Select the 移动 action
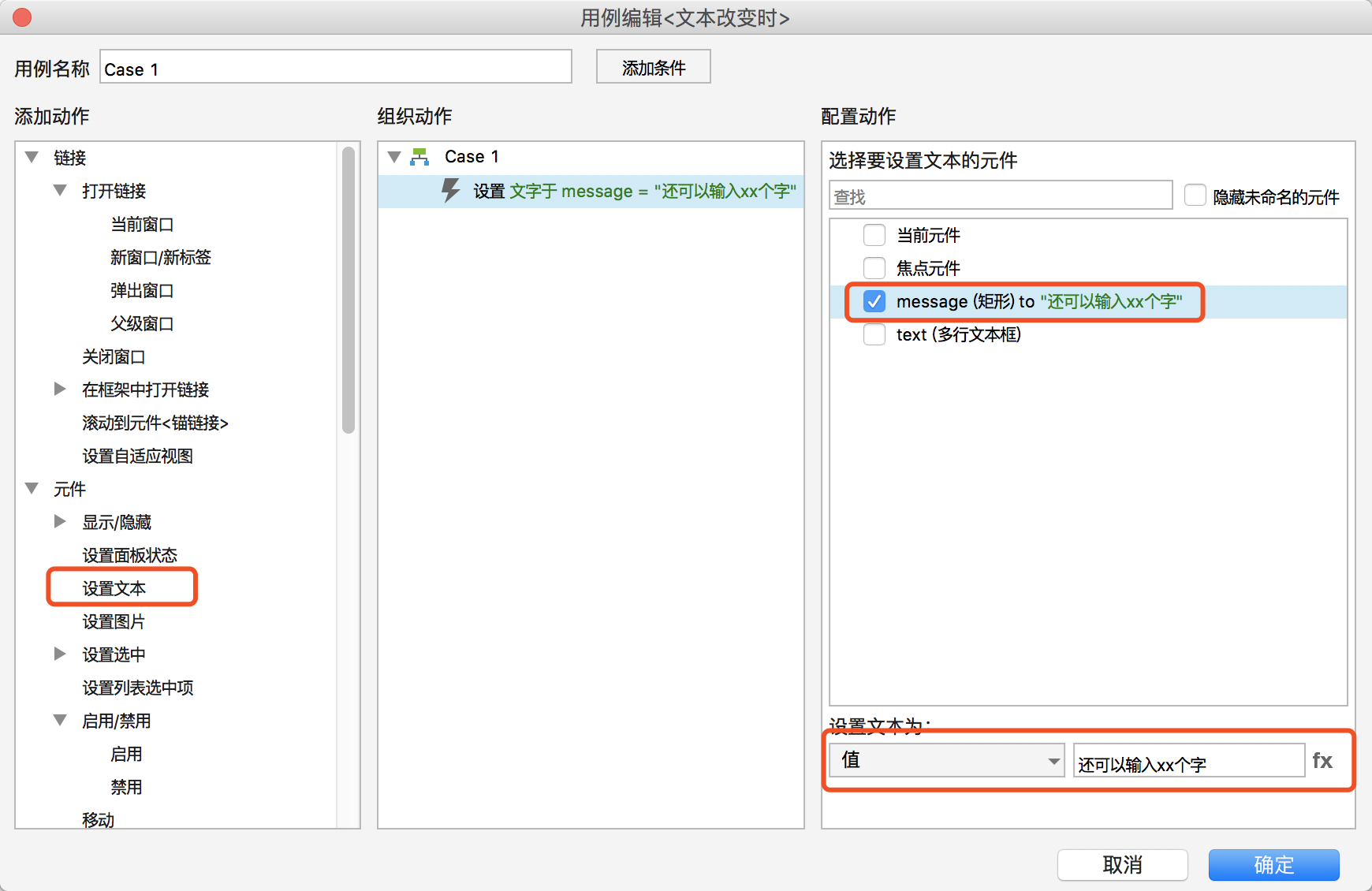 (99, 820)
